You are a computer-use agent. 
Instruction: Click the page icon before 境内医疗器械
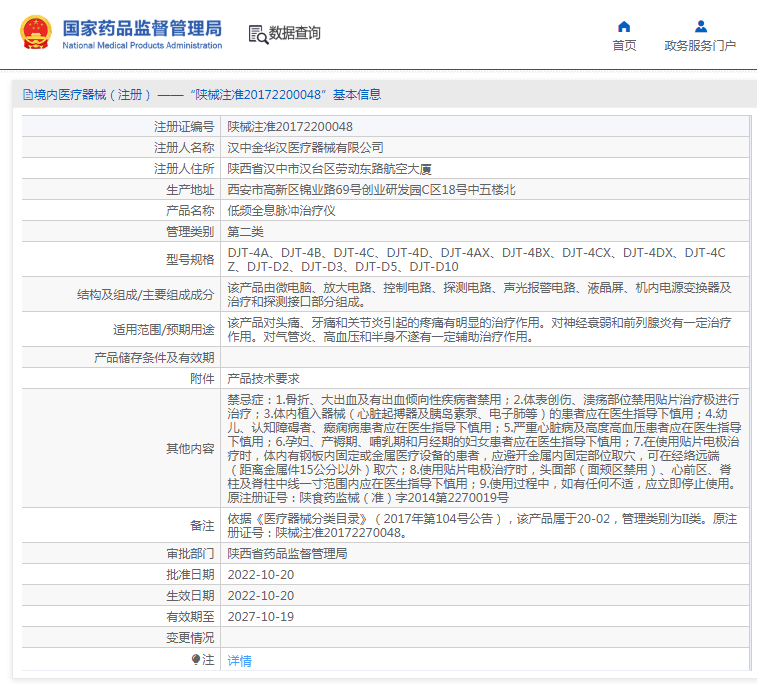[x=27, y=95]
